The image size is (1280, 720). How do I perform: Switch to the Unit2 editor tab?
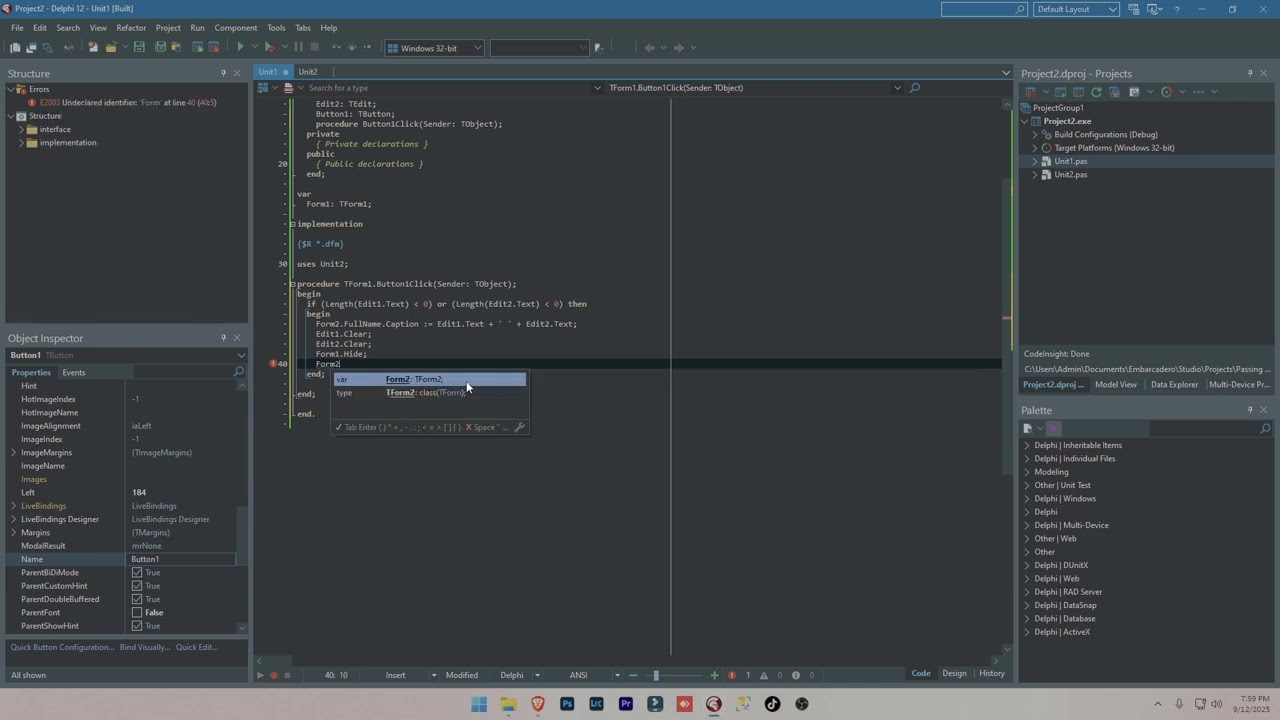click(x=308, y=72)
